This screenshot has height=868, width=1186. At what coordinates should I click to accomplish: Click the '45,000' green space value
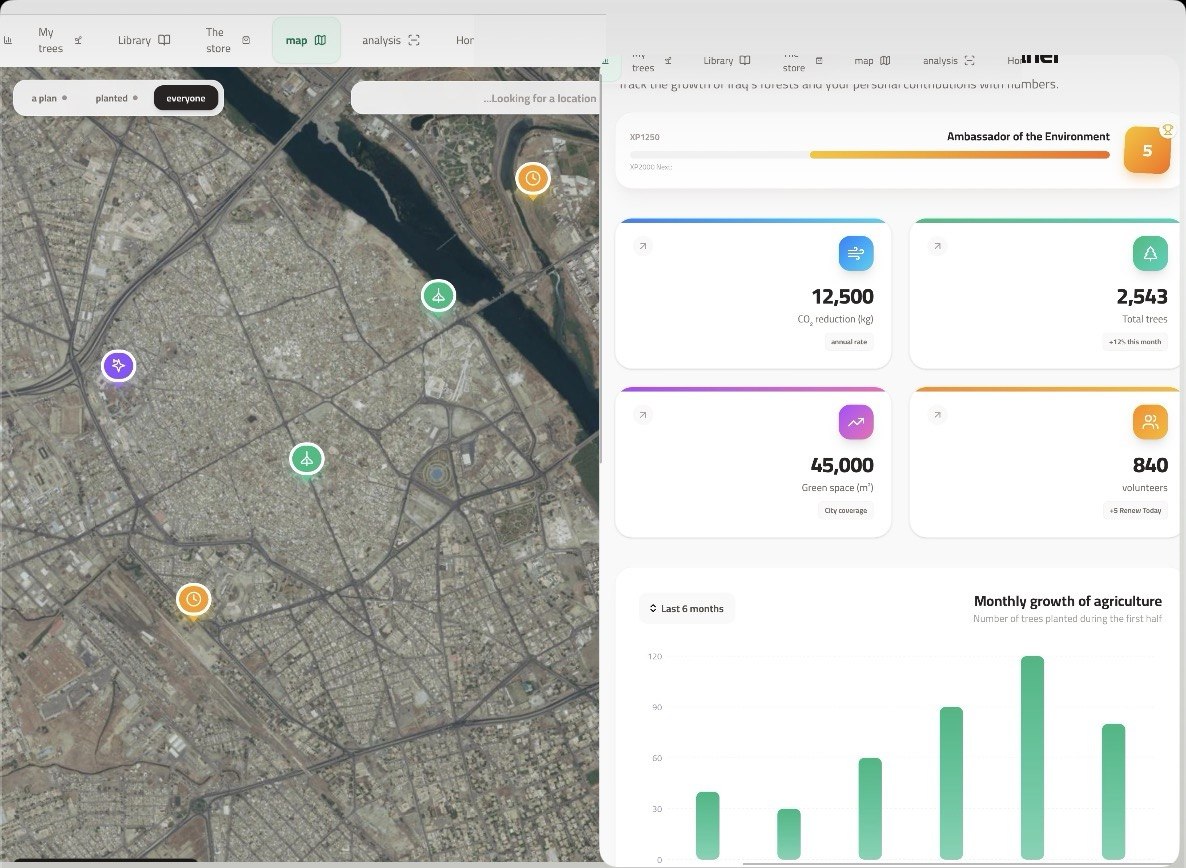842,465
